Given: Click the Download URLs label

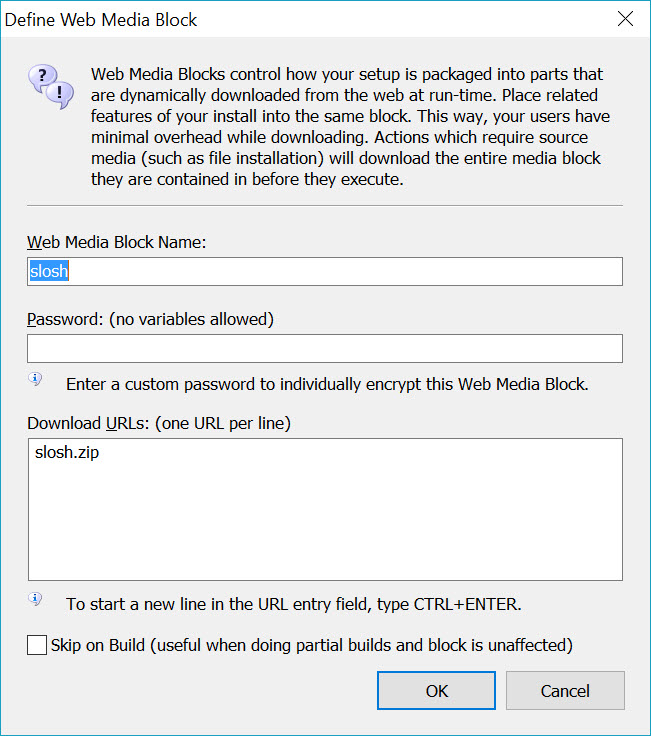Looking at the screenshot, I should (x=159, y=423).
